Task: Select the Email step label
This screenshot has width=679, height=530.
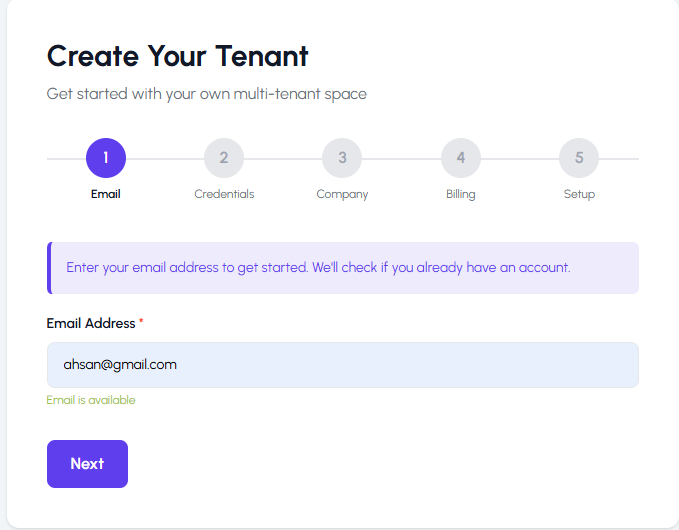Action: 106,194
